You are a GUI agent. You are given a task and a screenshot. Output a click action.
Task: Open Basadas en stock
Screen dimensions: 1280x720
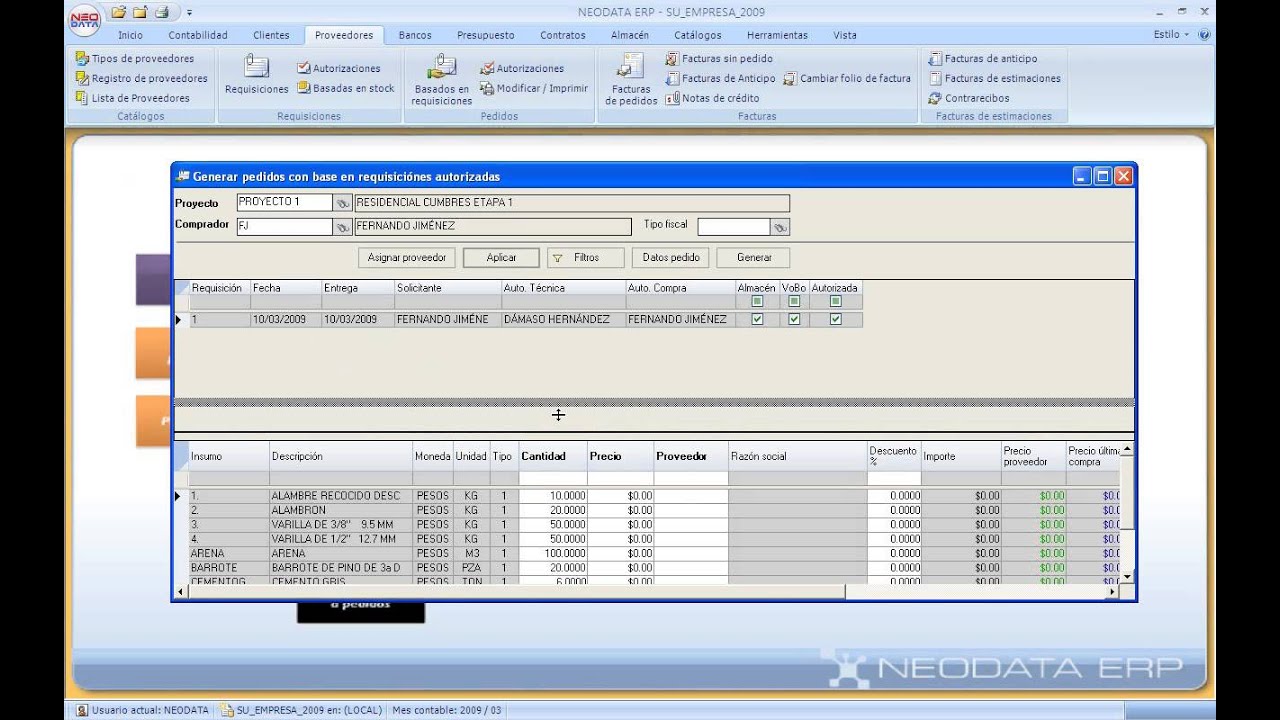[346, 88]
